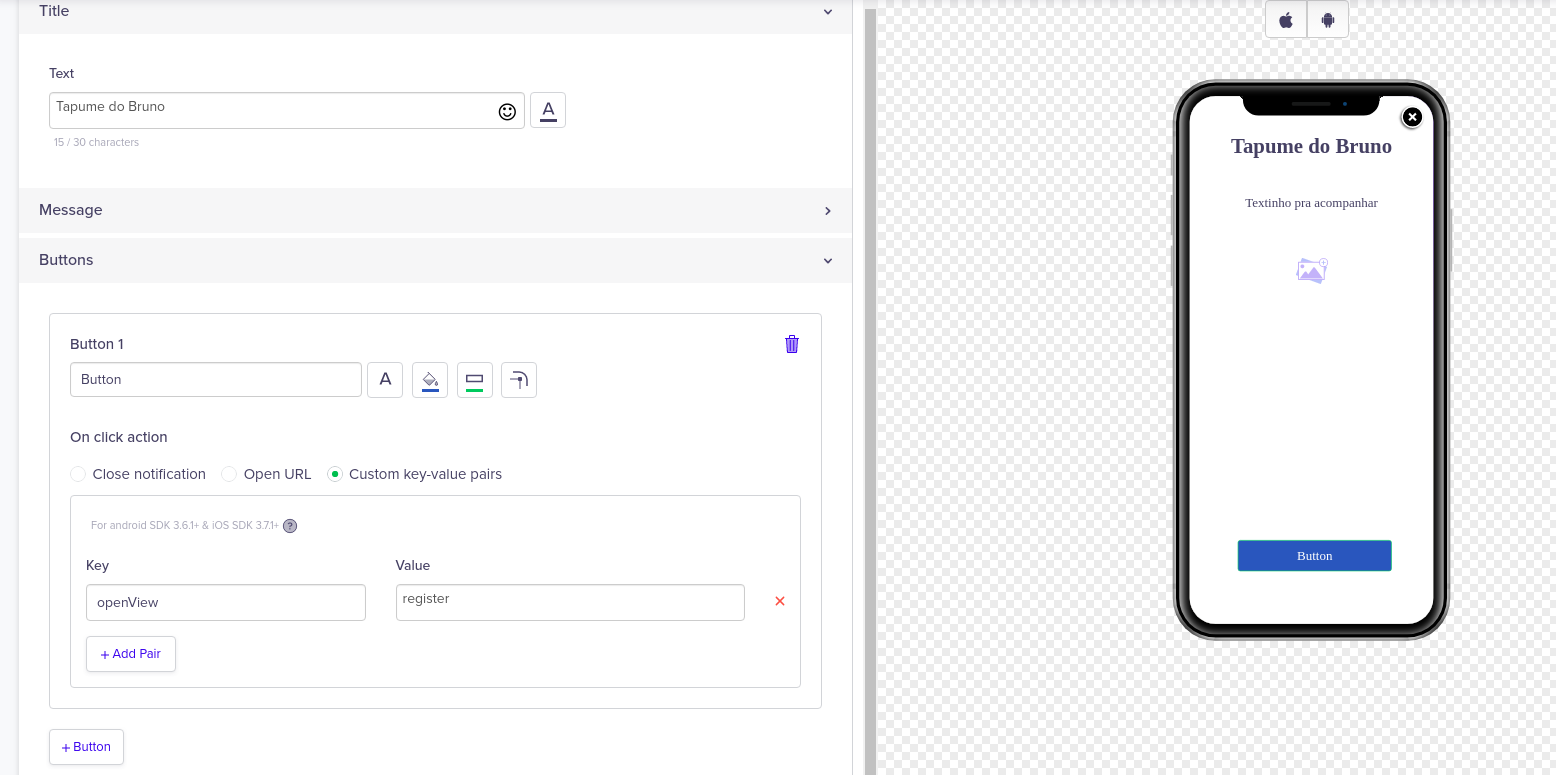The height and width of the screenshot is (775, 1556).
Task: Delete Button 1 using the trash icon
Action: coord(791,343)
